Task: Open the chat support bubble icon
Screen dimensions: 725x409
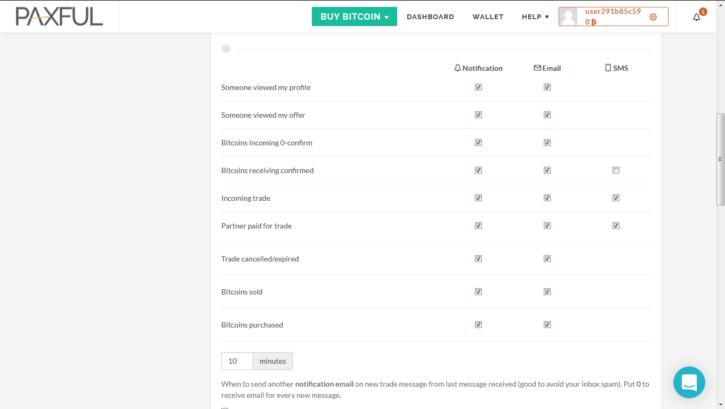Action: tap(689, 382)
